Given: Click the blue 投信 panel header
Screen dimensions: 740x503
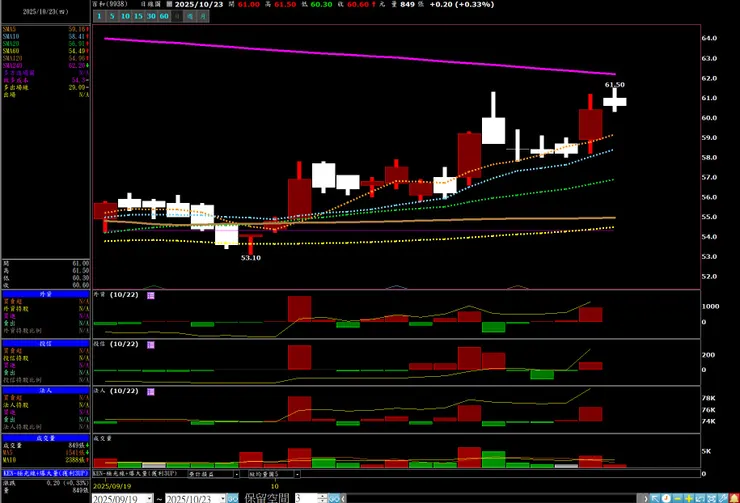Looking at the screenshot, I should coord(46,344).
